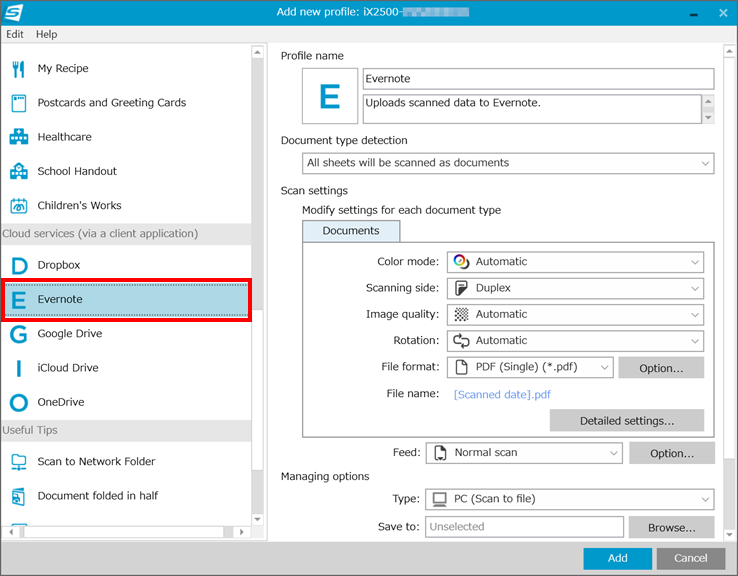
Task: Expand the Scanning side Duplex dropdown
Action: click(x=575, y=288)
